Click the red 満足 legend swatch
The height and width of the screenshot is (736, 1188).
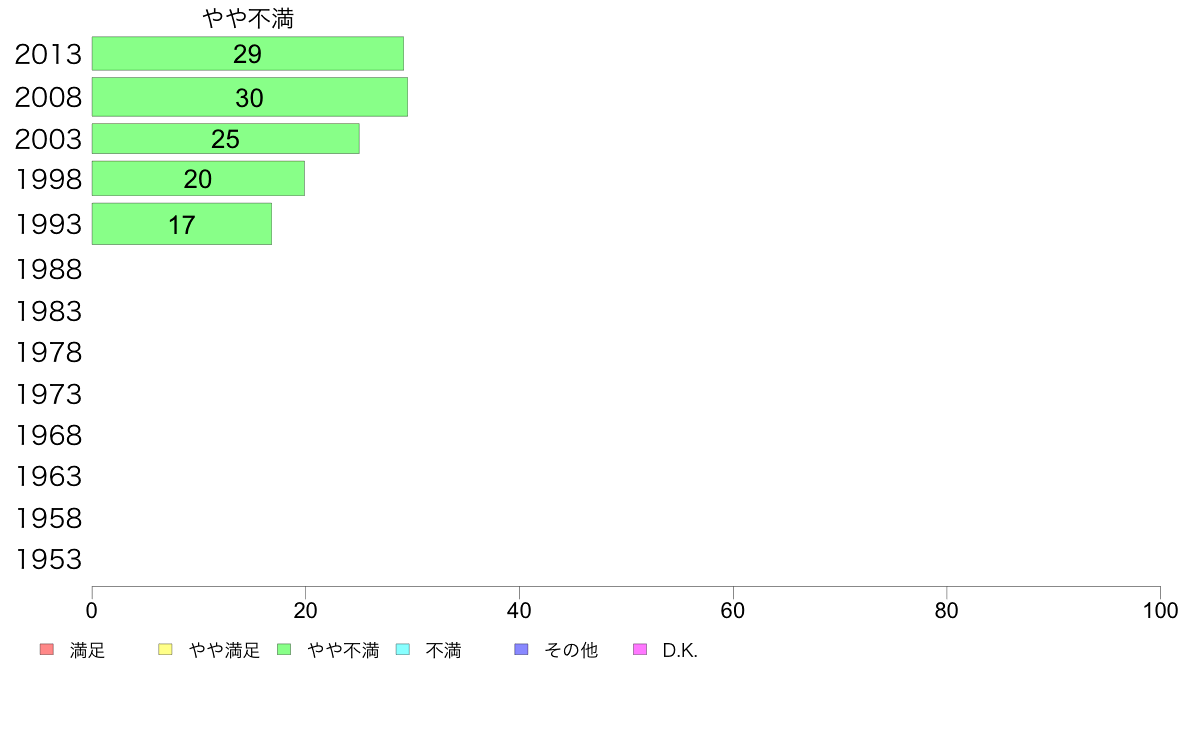[47, 650]
